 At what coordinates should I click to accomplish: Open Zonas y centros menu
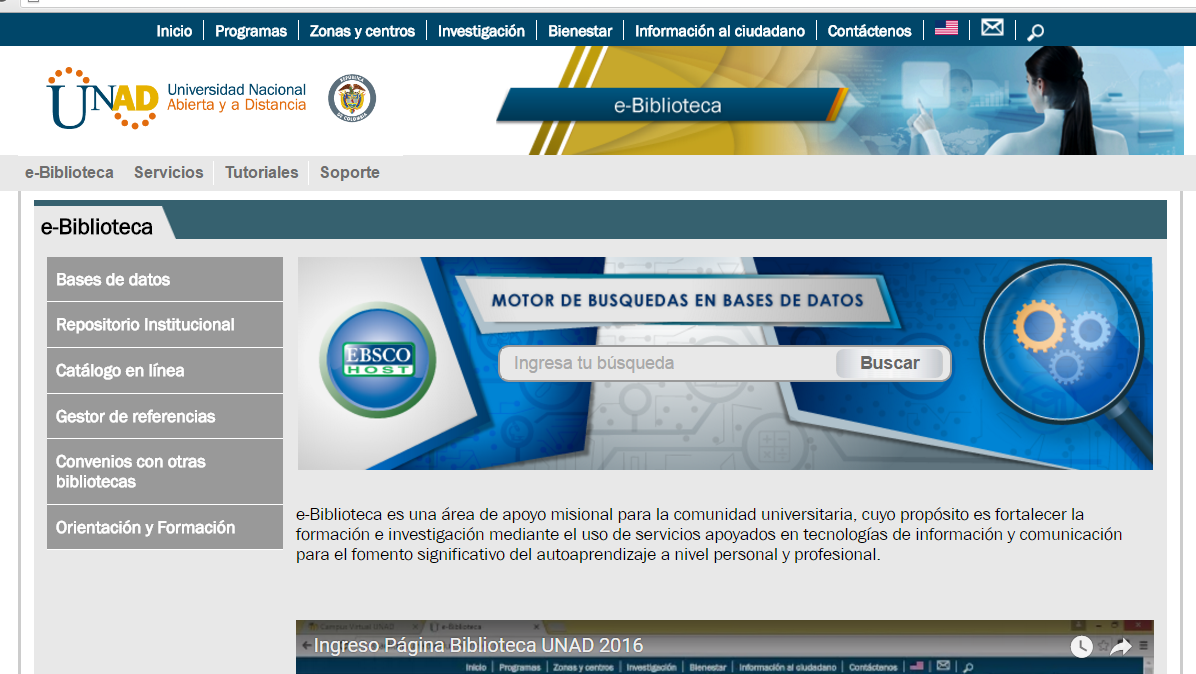click(x=362, y=31)
